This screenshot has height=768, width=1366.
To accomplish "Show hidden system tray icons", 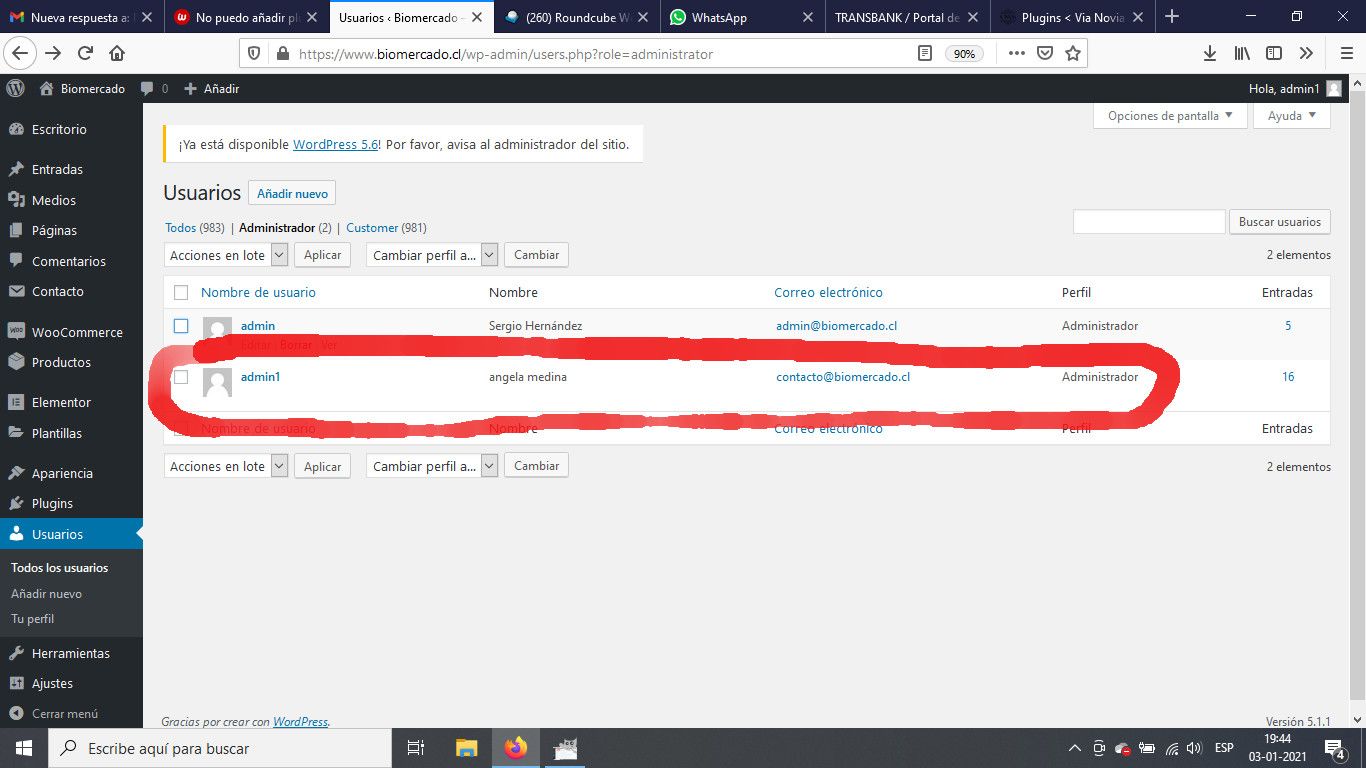I will [x=1075, y=748].
